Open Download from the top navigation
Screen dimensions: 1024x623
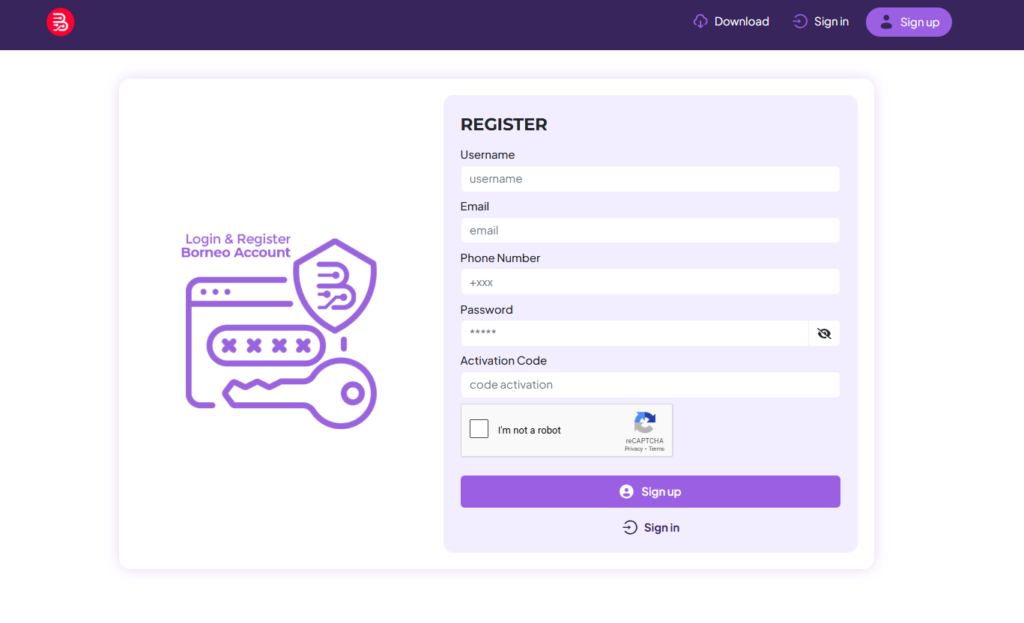[740, 21]
